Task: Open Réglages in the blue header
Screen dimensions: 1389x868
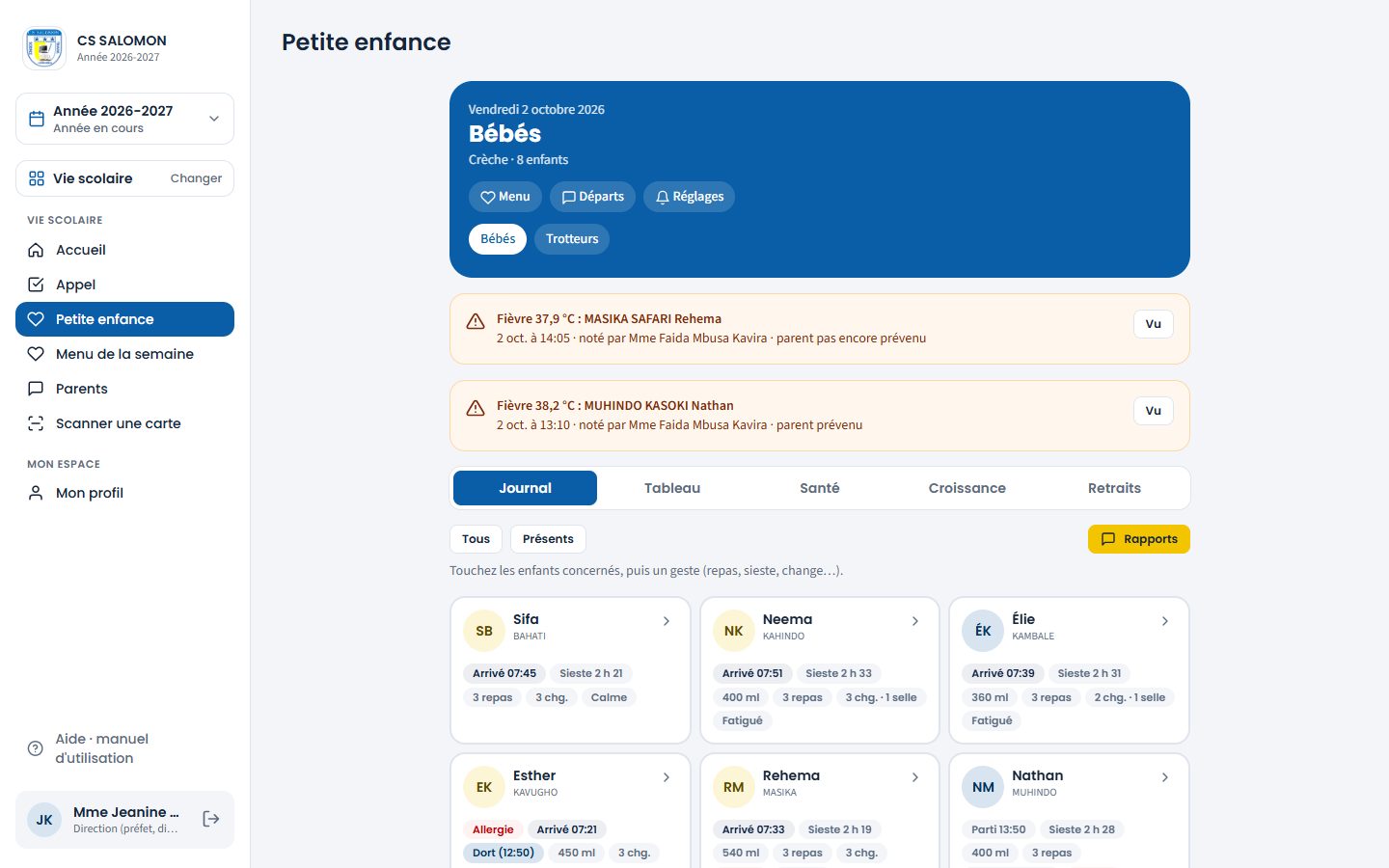Action: [x=689, y=197]
